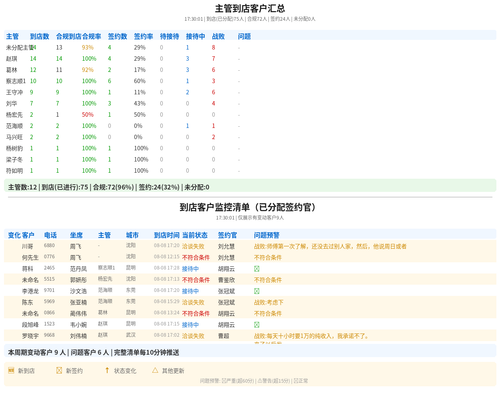Click the 状态变化 arrow legend icon
500x403 pixels.
click(107, 370)
